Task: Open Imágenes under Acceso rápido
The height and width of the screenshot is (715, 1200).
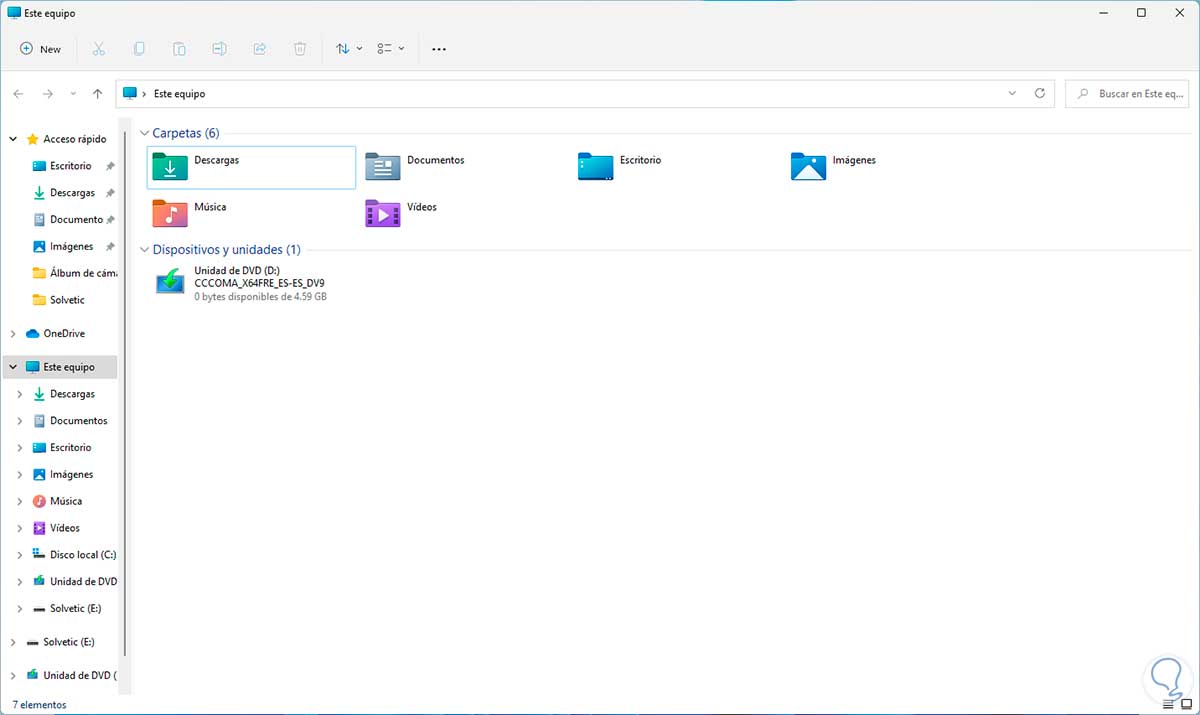Action: [71, 246]
